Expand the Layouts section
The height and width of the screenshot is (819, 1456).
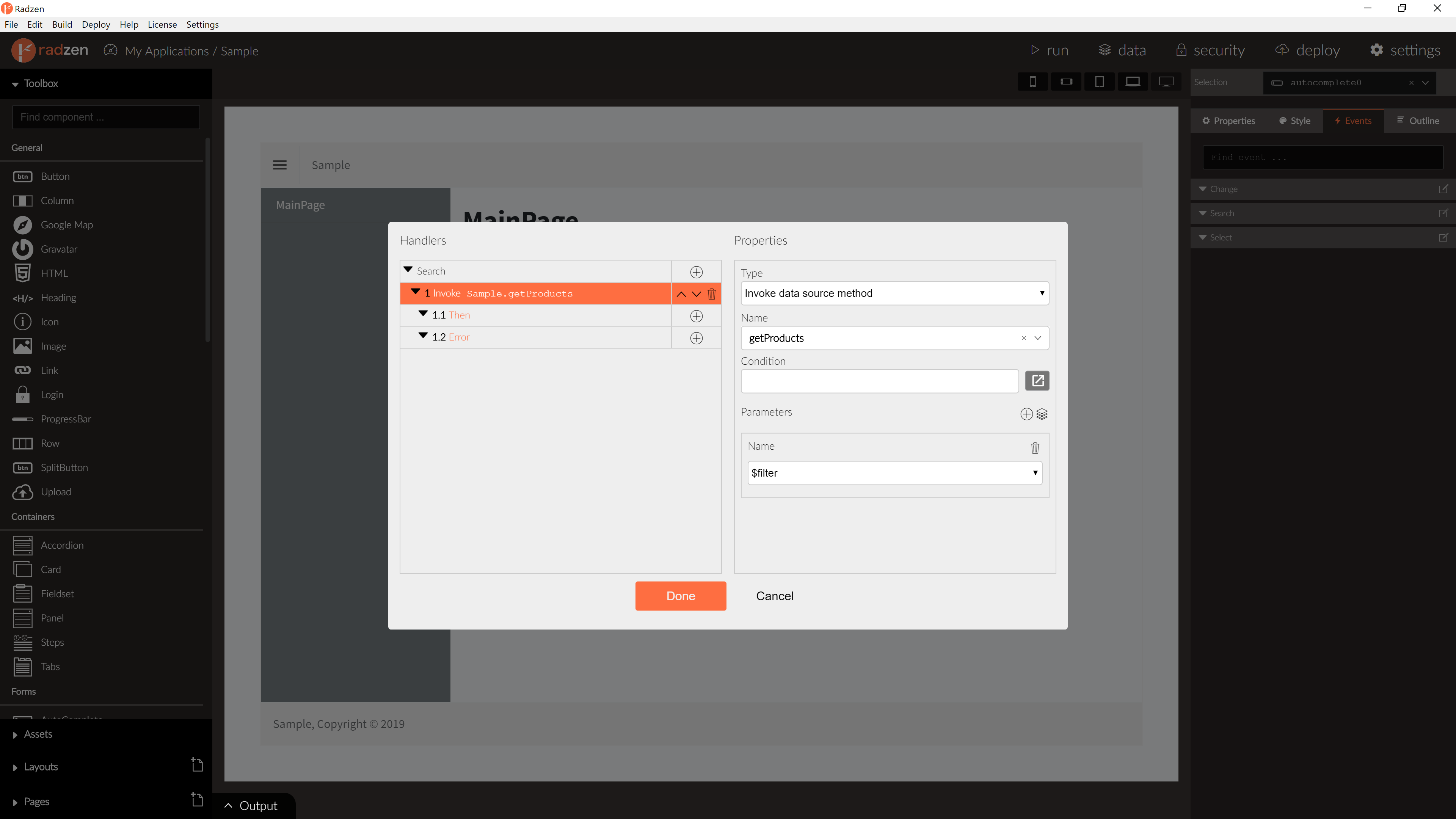point(15,767)
